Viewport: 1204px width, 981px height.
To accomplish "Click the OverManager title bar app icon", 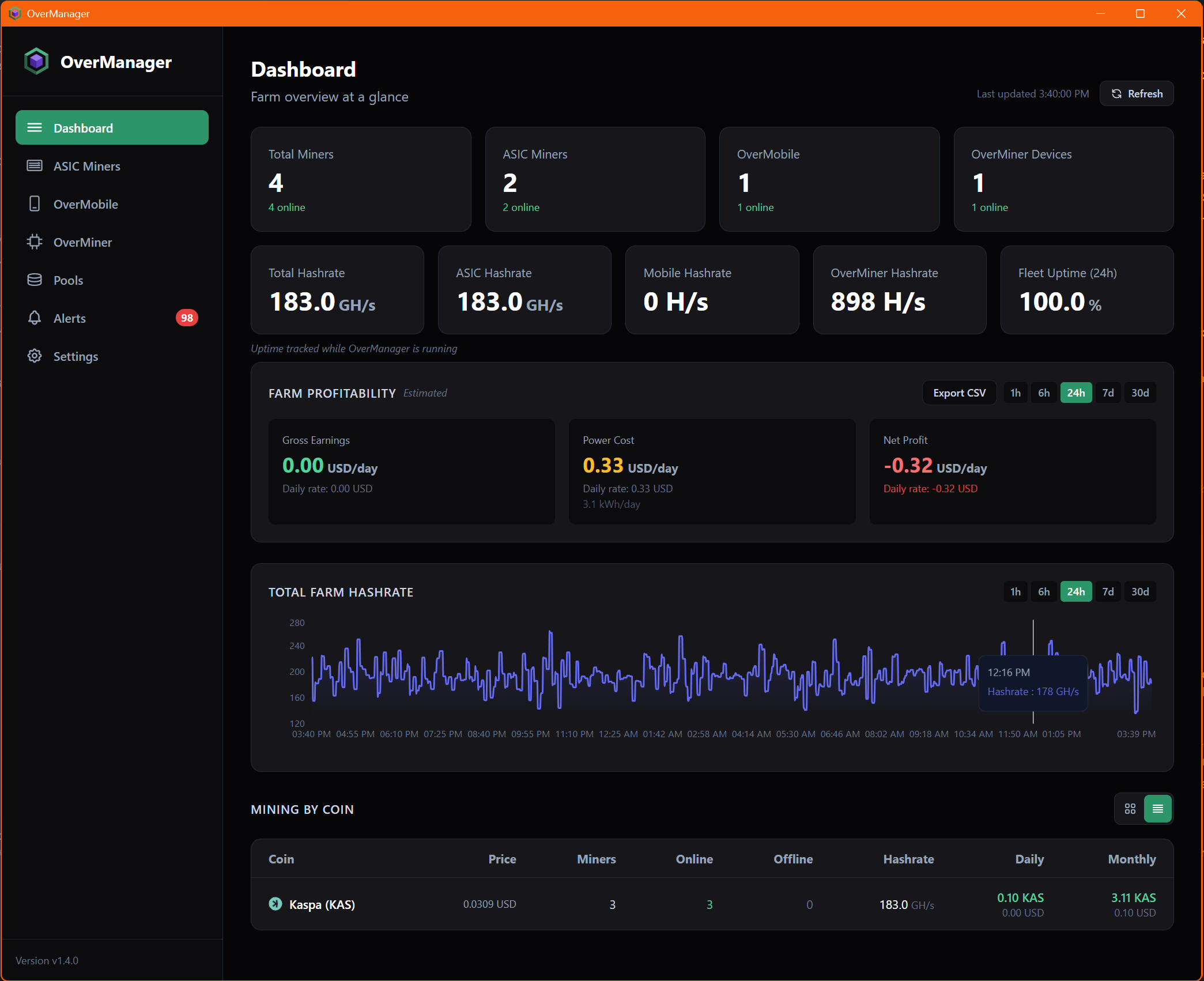I will 14,13.
